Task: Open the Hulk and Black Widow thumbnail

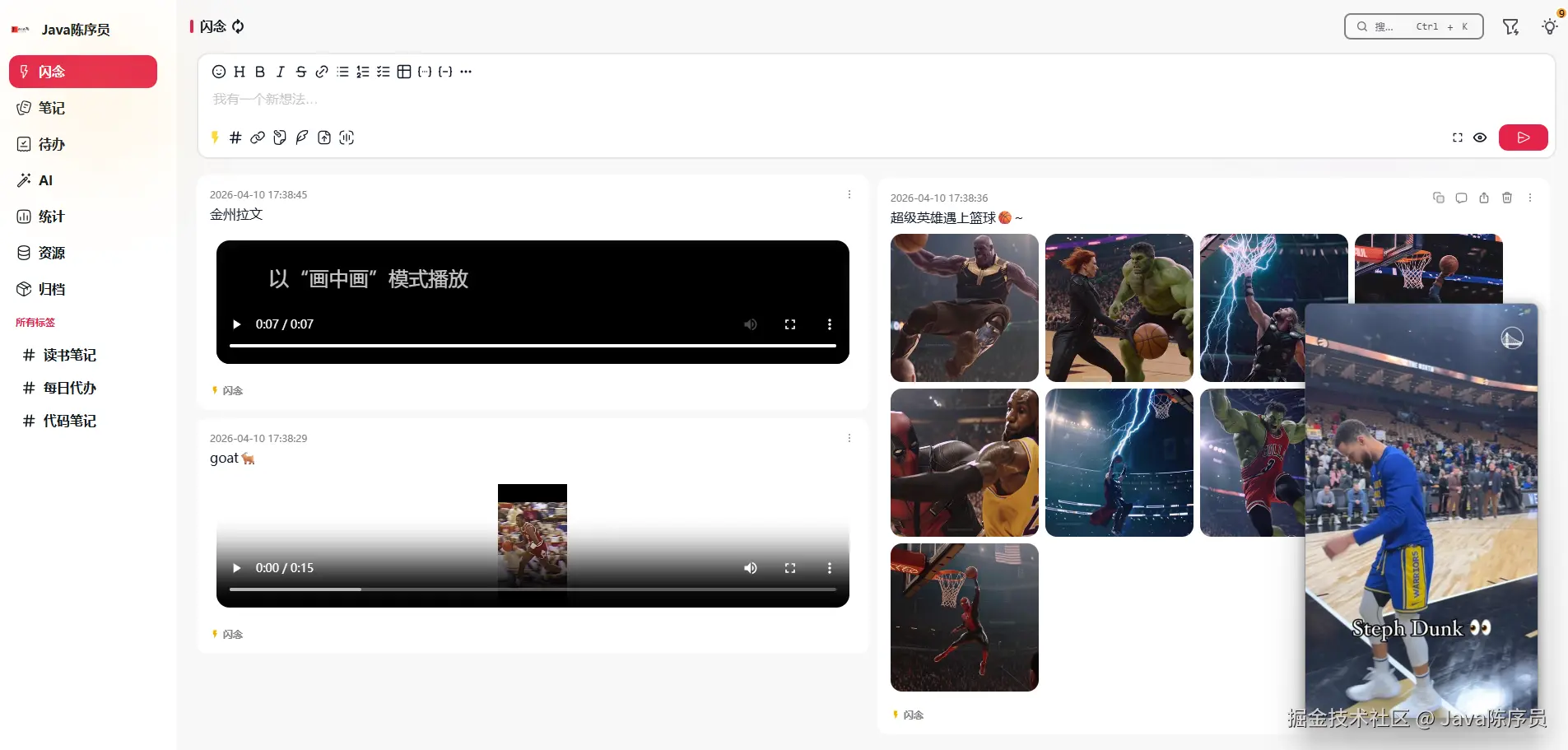Action: coord(1119,308)
